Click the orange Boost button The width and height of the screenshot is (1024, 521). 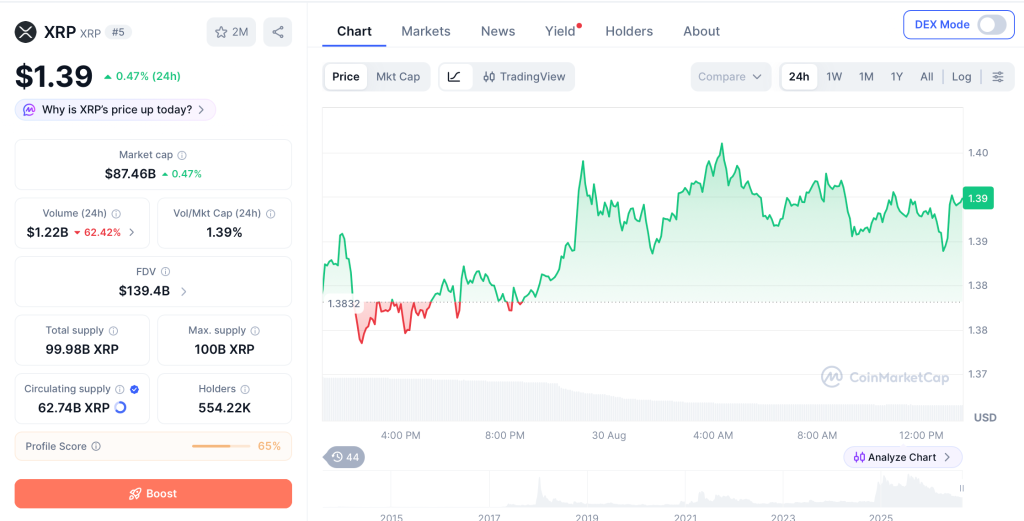(153, 494)
